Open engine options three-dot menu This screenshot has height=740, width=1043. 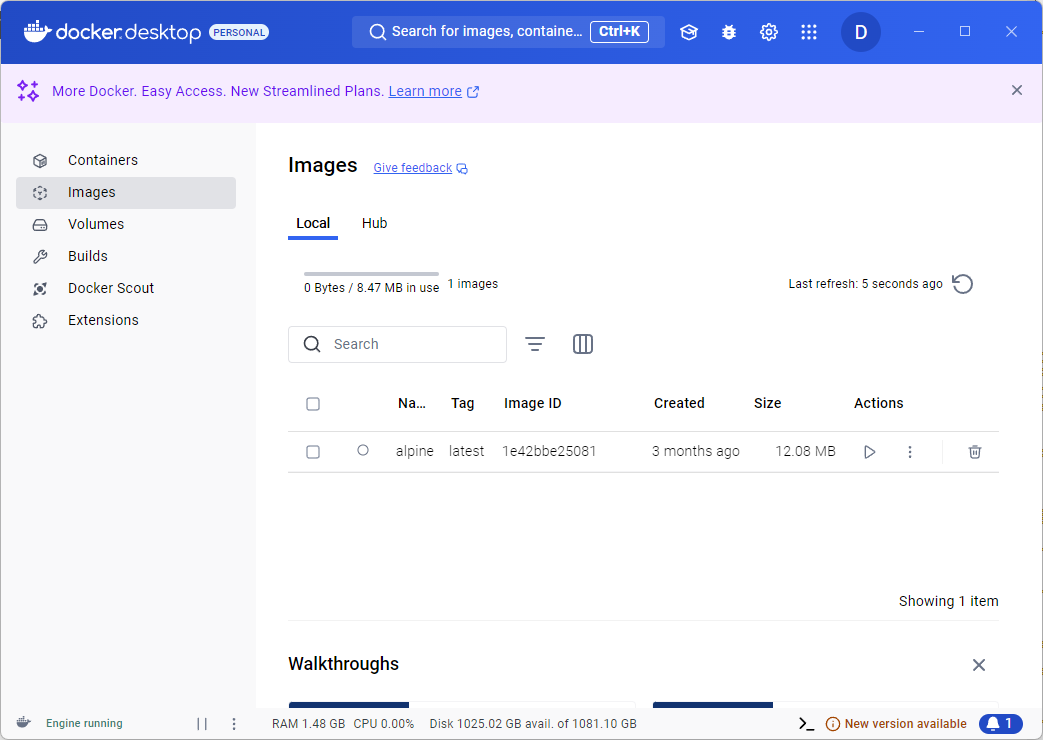click(x=233, y=723)
